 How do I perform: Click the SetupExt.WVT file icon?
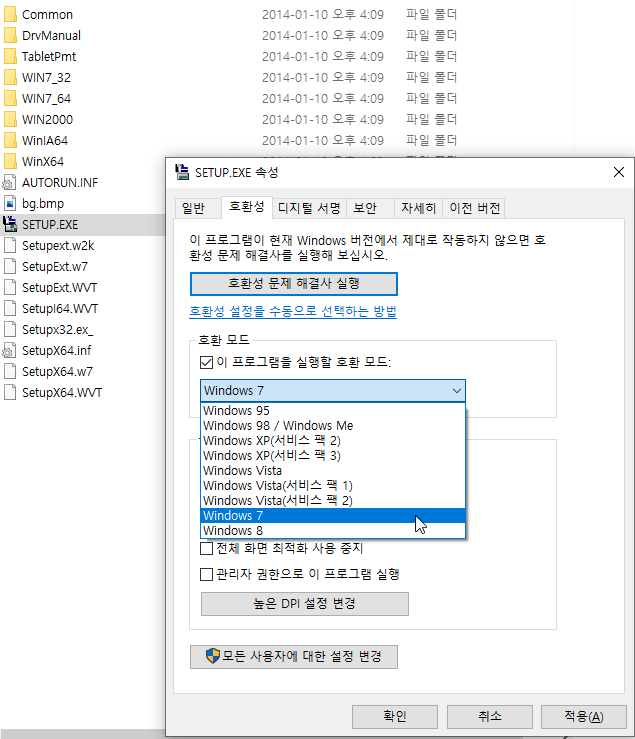tap(10, 287)
